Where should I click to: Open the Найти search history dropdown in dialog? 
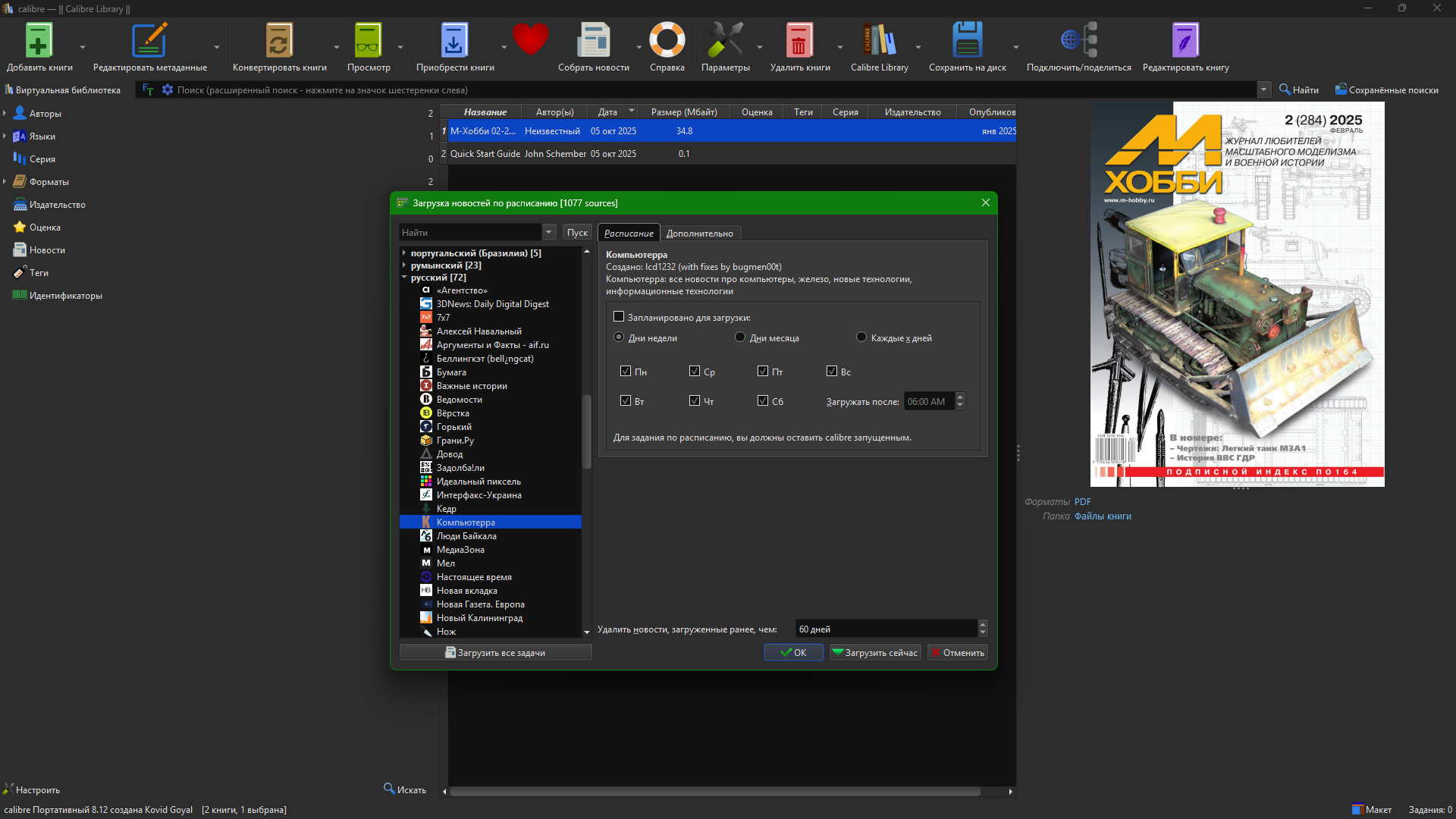pyautogui.click(x=549, y=233)
